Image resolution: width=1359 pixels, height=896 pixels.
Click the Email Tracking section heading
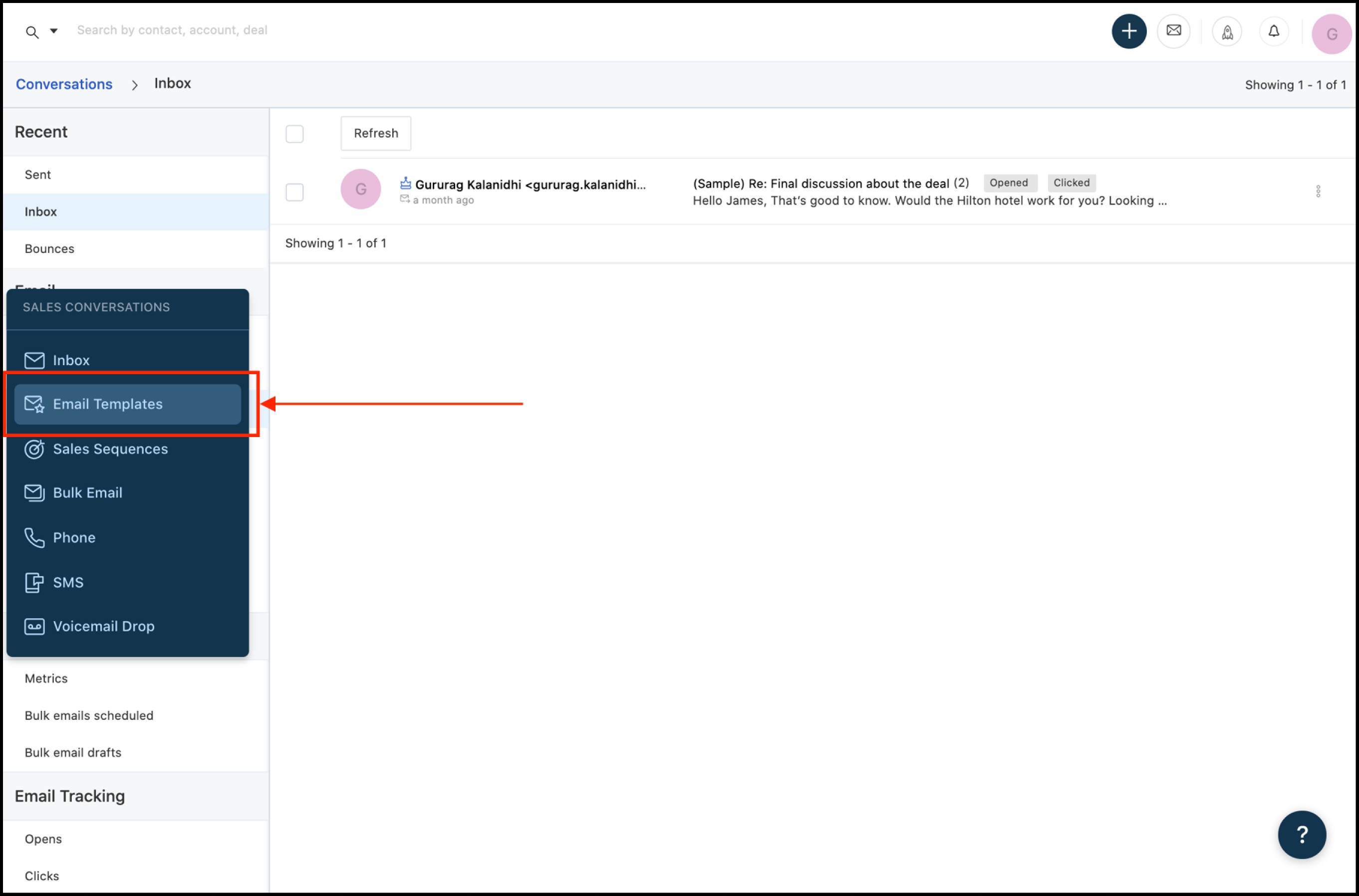coord(70,797)
